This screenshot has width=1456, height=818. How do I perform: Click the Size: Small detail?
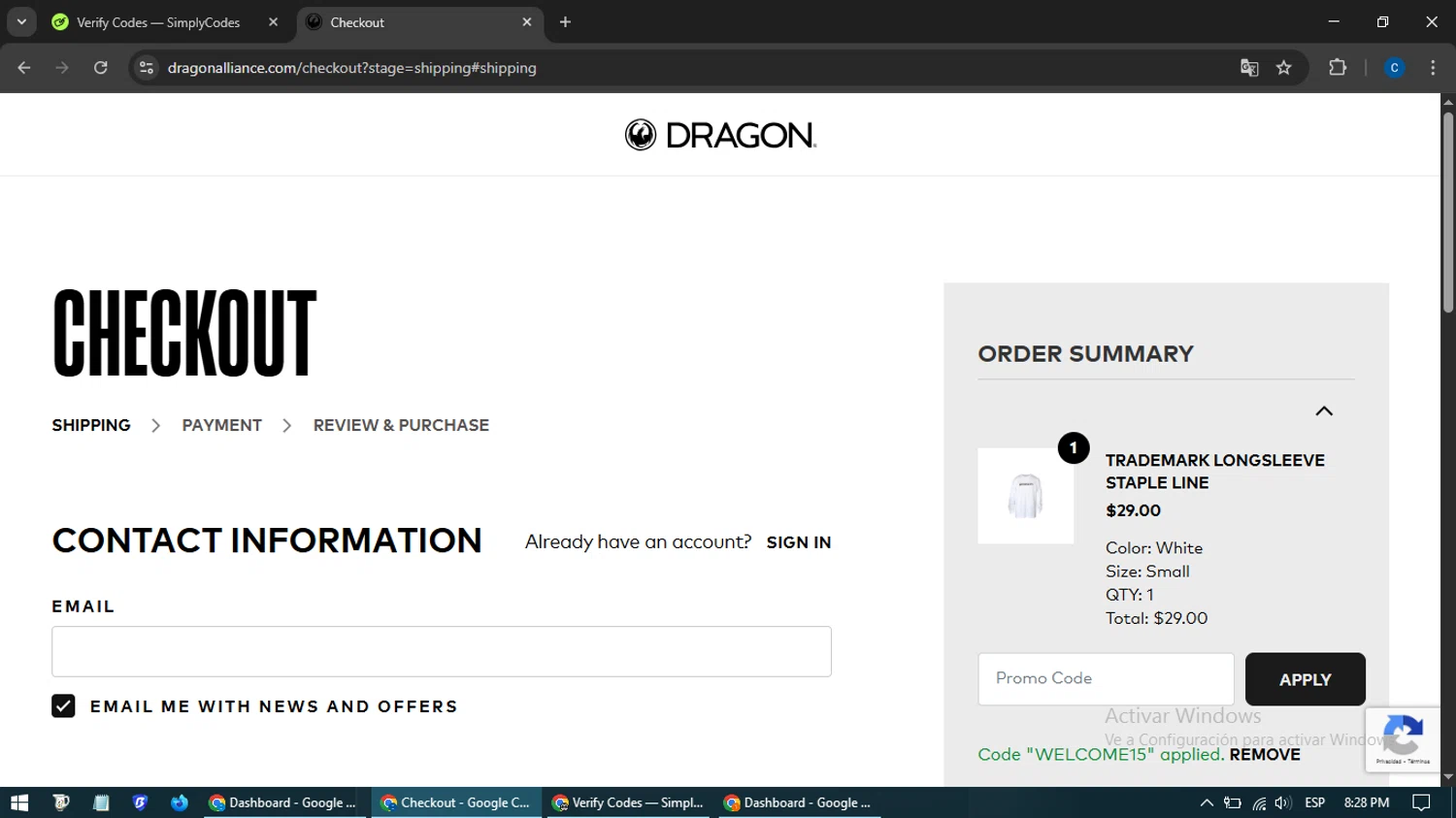coord(1147,572)
